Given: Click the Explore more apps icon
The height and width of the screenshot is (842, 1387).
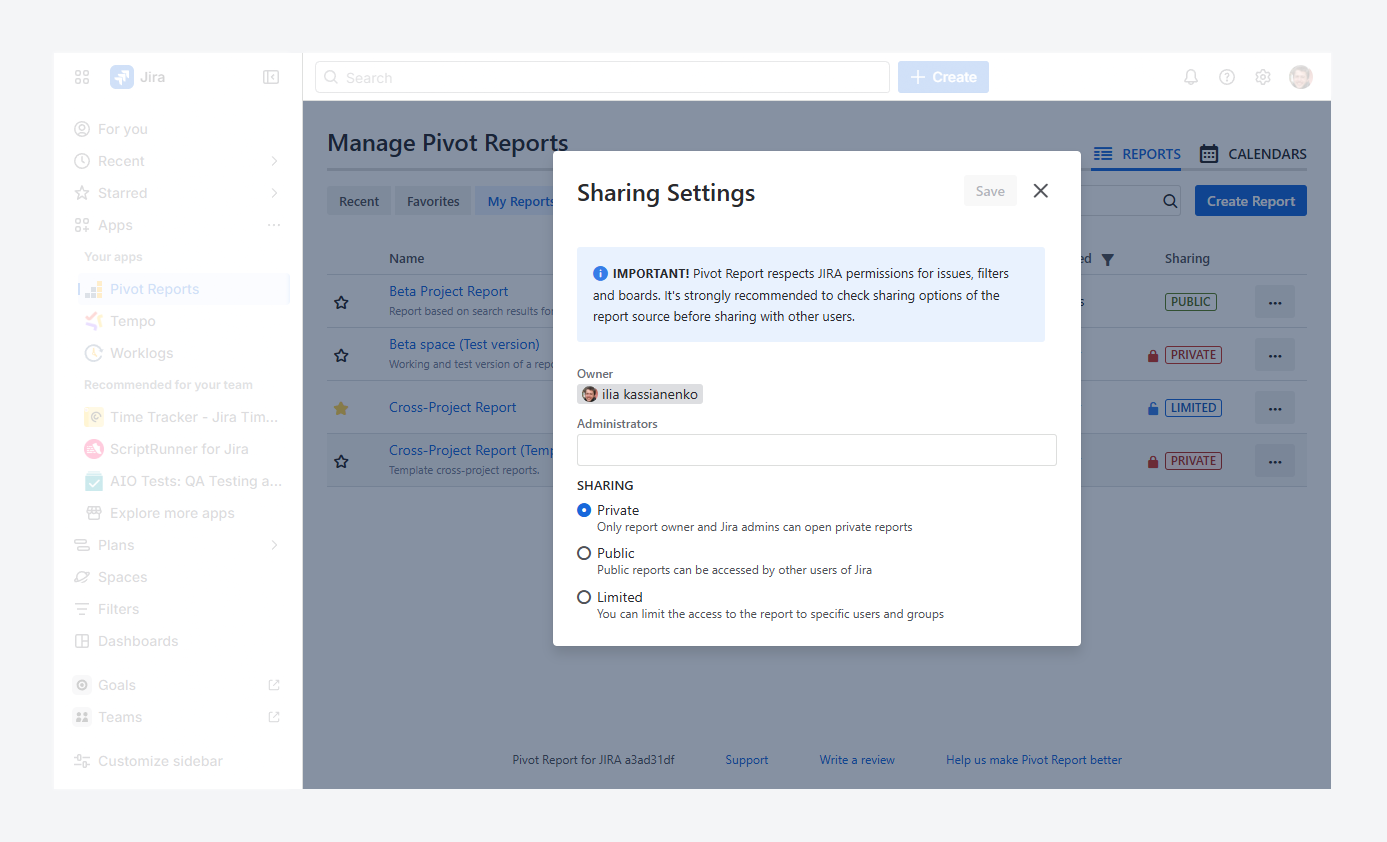Looking at the screenshot, I should (94, 513).
